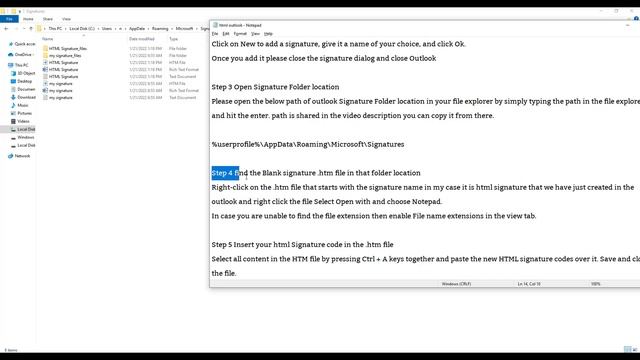This screenshot has height=360, width=640.
Task: Click the Microsoft breadcrumb segment
Action: click(x=184, y=29)
